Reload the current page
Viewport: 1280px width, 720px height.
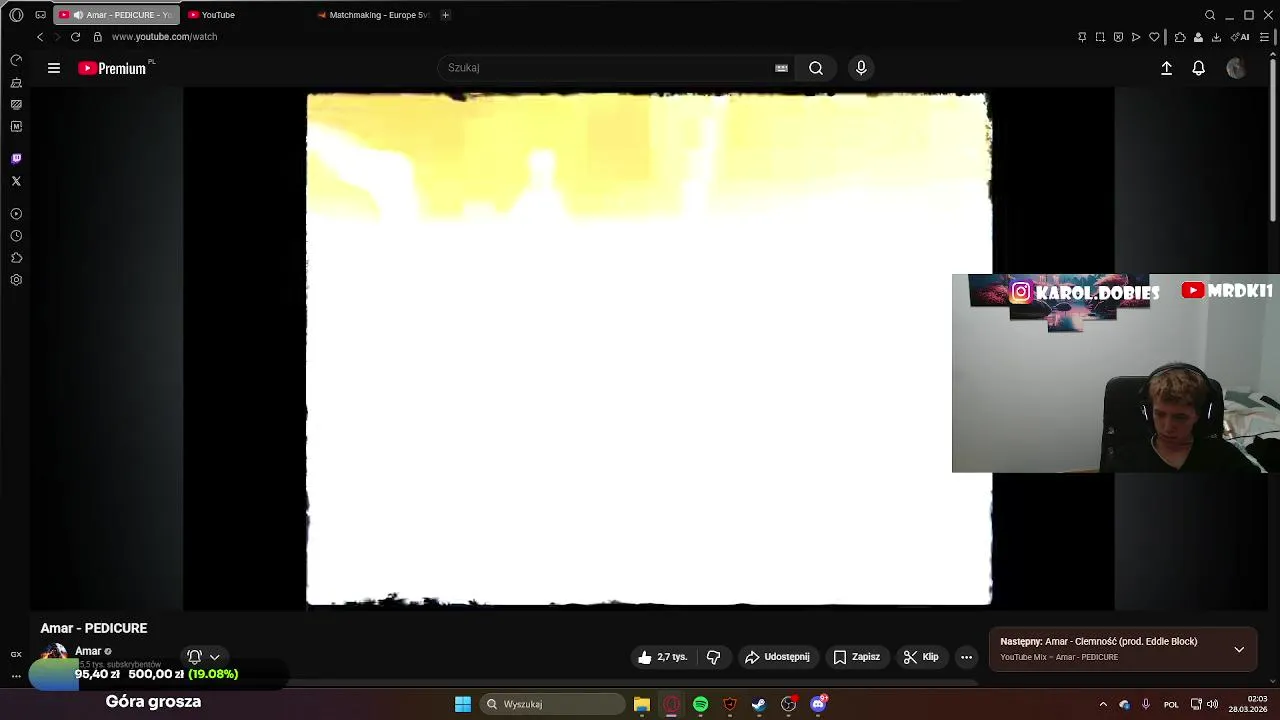point(75,37)
